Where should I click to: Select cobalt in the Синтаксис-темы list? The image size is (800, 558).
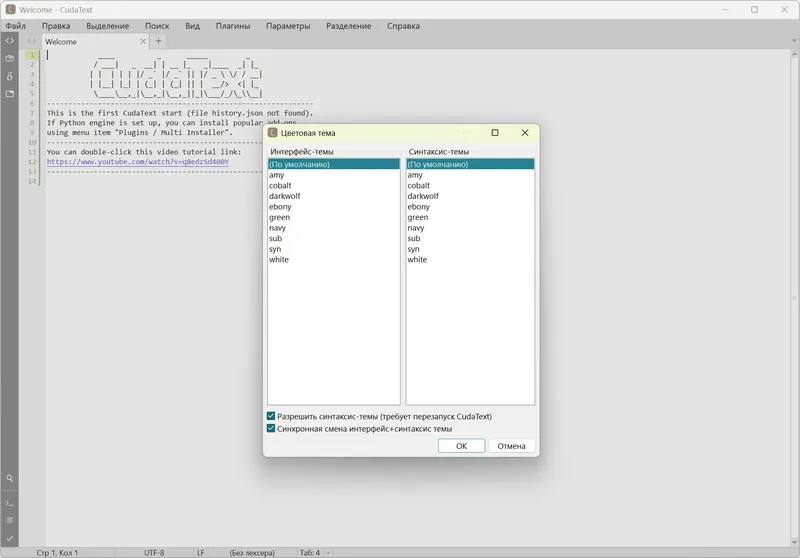tap(470, 186)
